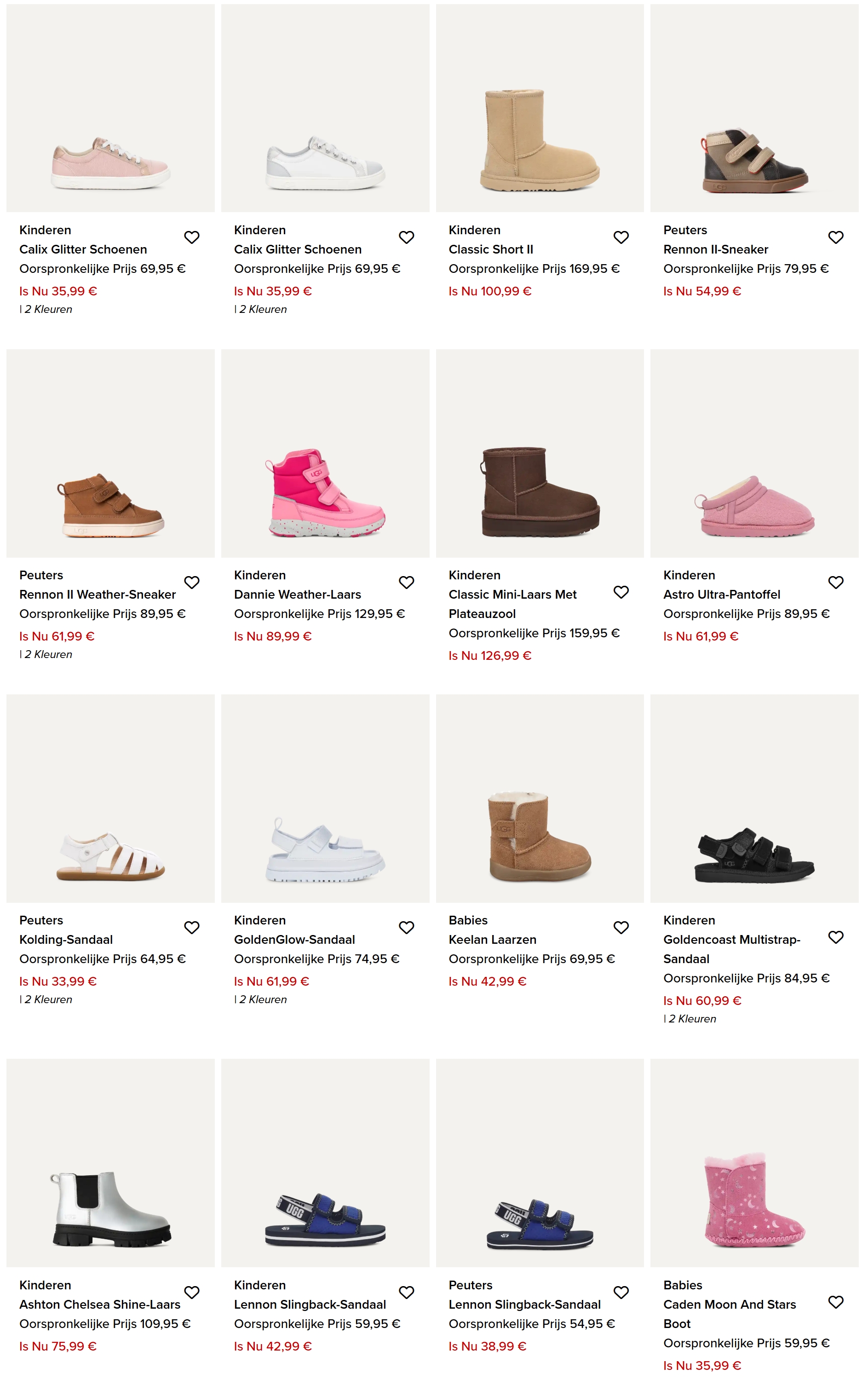Toggle heart for Goldencoast Multistrap-Sandaal
This screenshot has width=868, height=1380.
pos(835,937)
